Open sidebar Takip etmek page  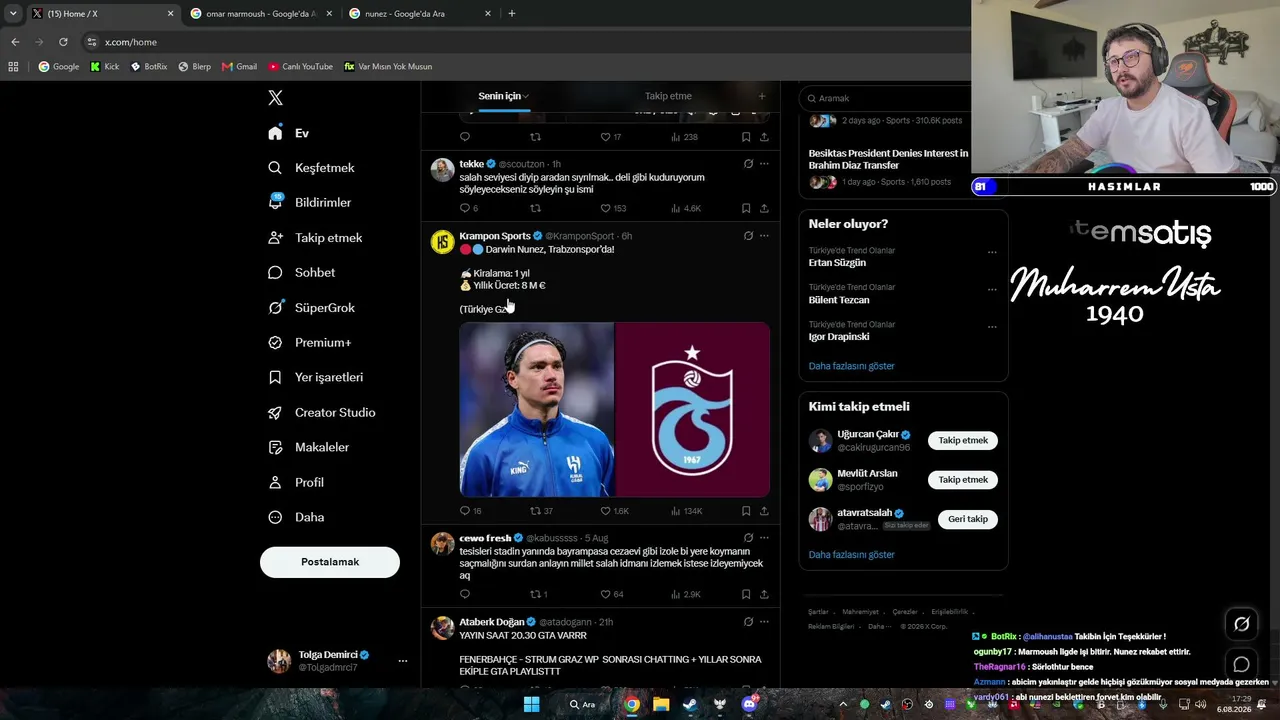coord(315,238)
